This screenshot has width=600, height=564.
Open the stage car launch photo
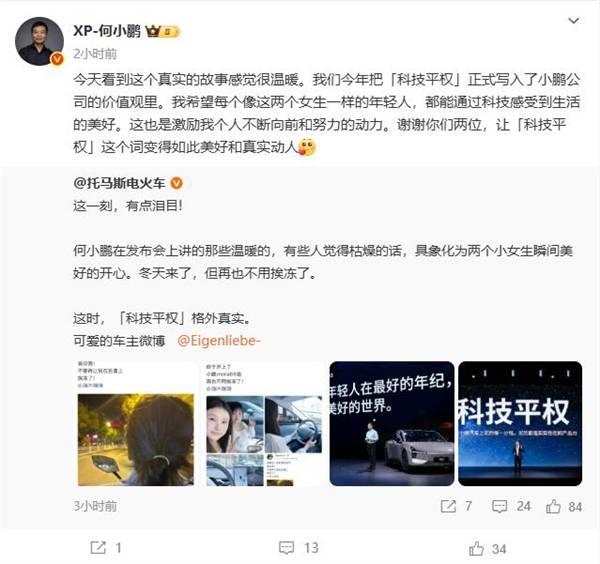pyautogui.click(x=392, y=424)
